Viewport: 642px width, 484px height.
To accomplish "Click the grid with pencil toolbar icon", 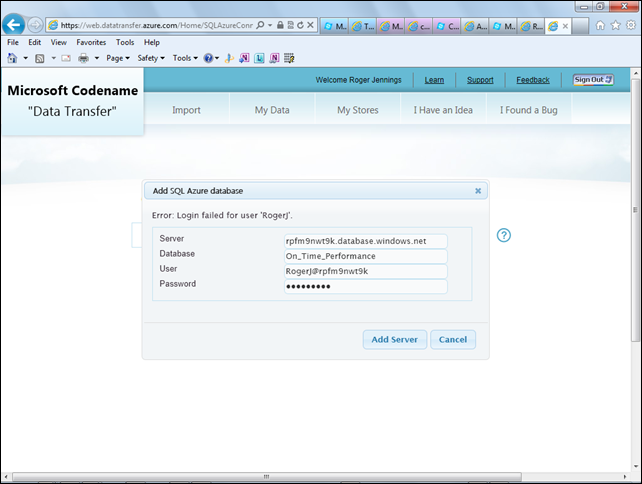I will [x=289, y=58].
